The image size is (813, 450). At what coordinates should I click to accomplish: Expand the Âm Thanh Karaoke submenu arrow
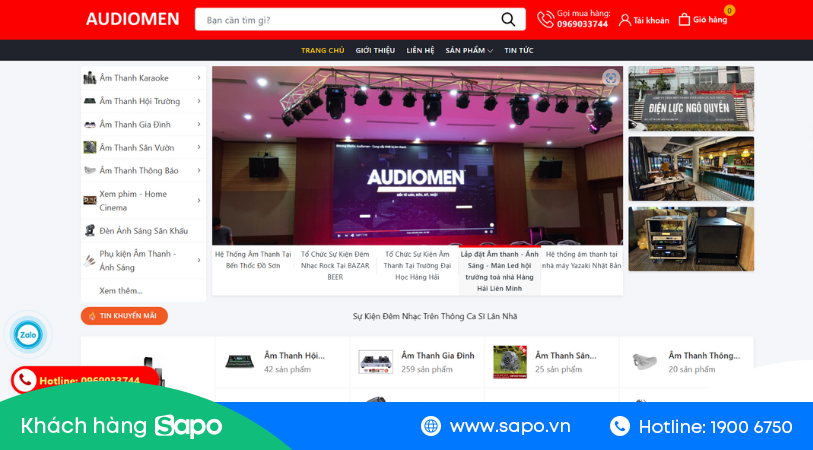(x=199, y=78)
